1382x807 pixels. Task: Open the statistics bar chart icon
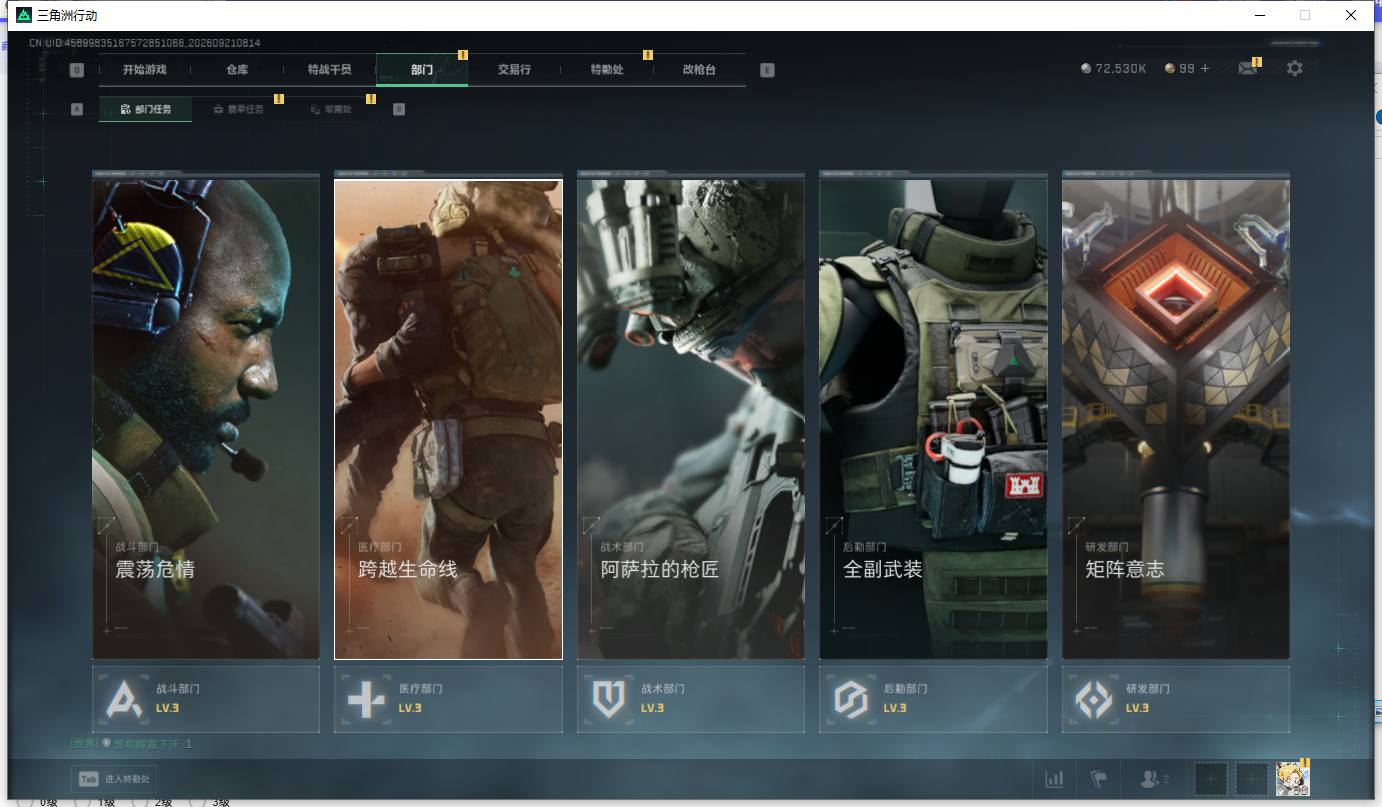click(1054, 779)
